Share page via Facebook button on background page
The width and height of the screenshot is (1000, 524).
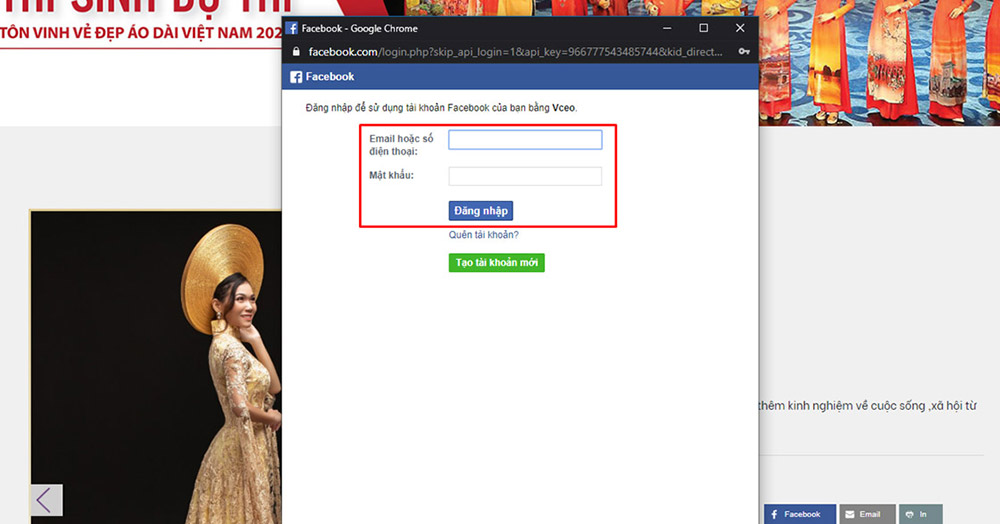(x=800, y=514)
